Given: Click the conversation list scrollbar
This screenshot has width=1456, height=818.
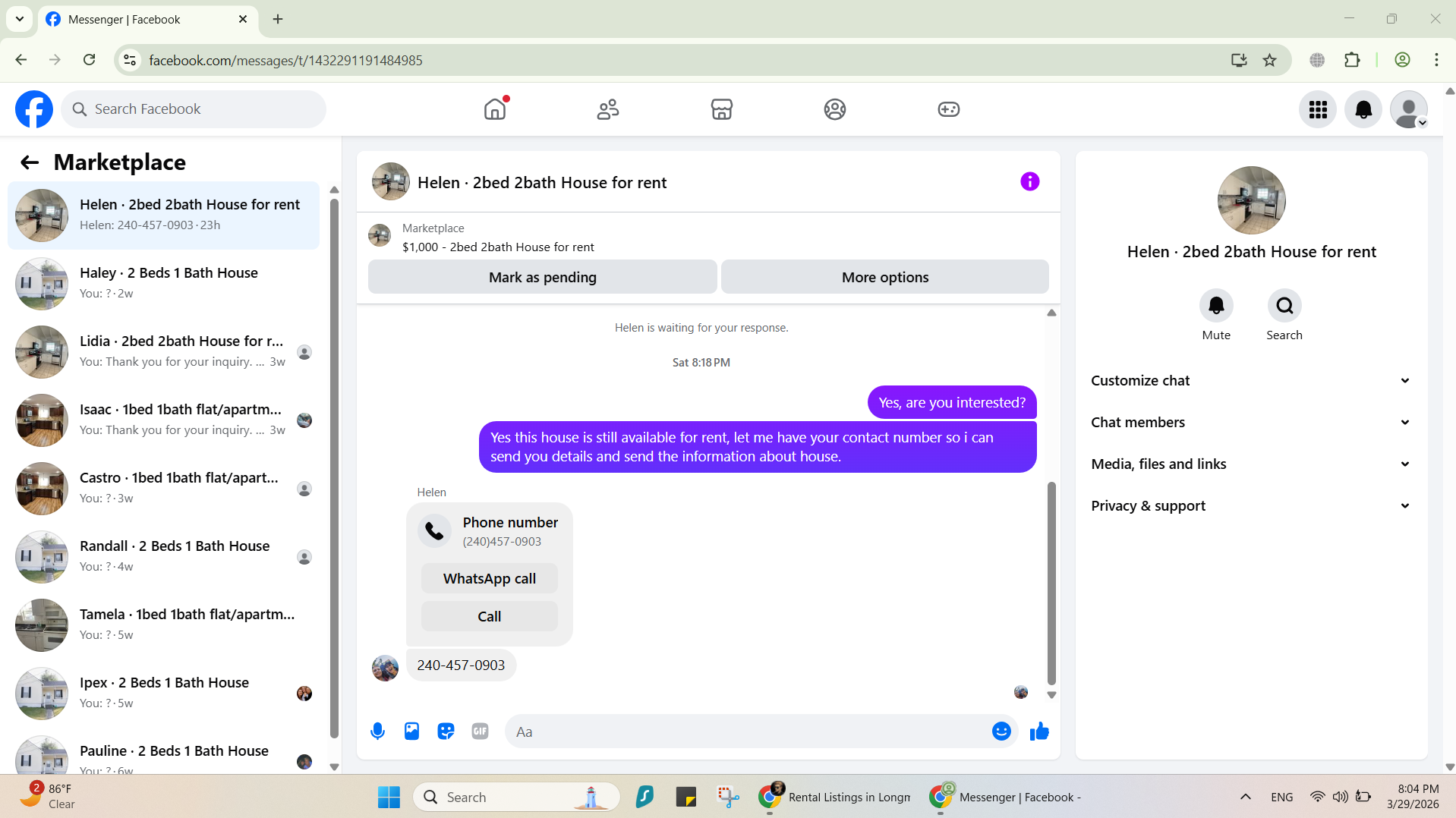Looking at the screenshot, I should pos(334,467).
